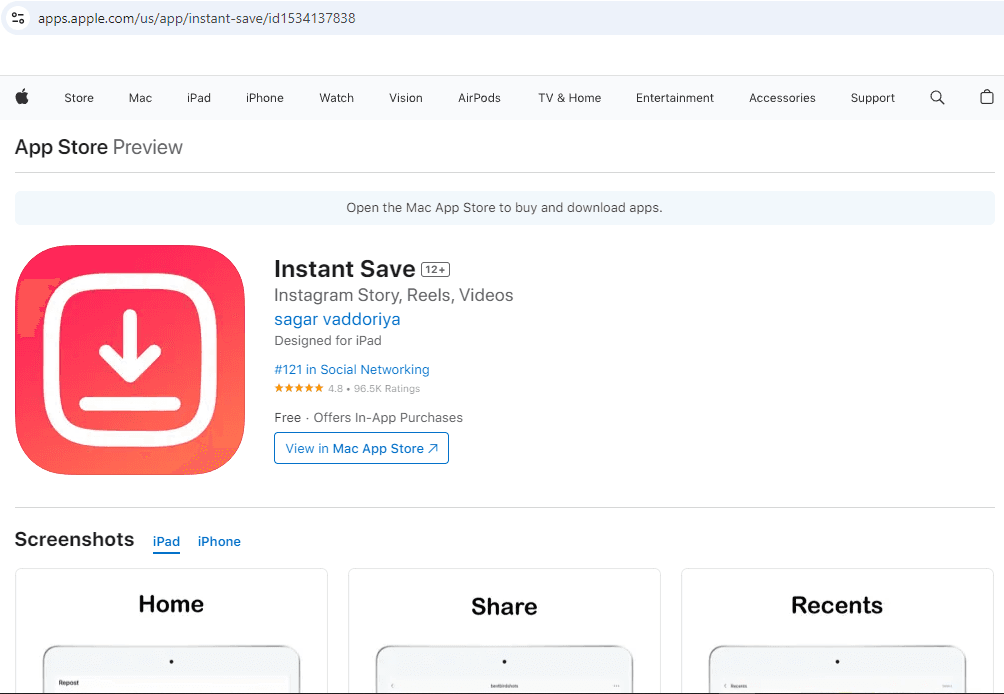1004x694 pixels.
Task: Click the Instant Save title text
Action: click(344, 269)
